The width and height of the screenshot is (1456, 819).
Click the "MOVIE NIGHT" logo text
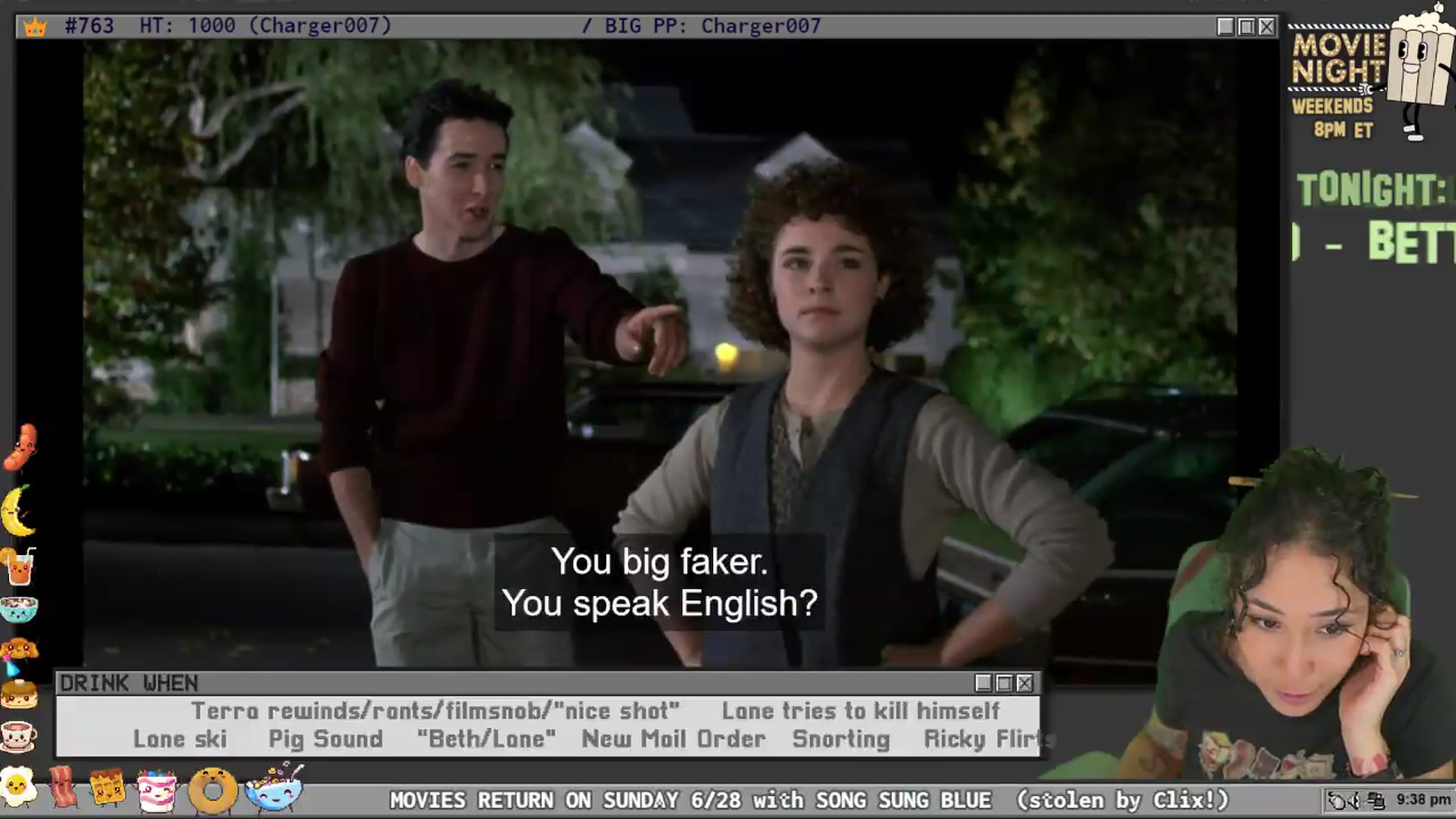1338,58
